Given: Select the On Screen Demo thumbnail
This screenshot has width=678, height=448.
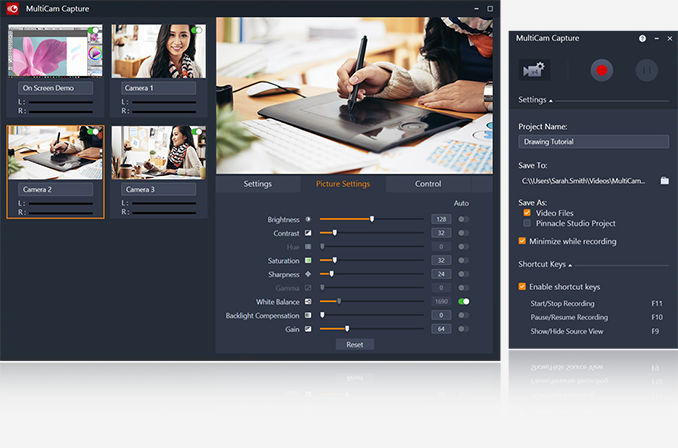Looking at the screenshot, I should 55,51.
